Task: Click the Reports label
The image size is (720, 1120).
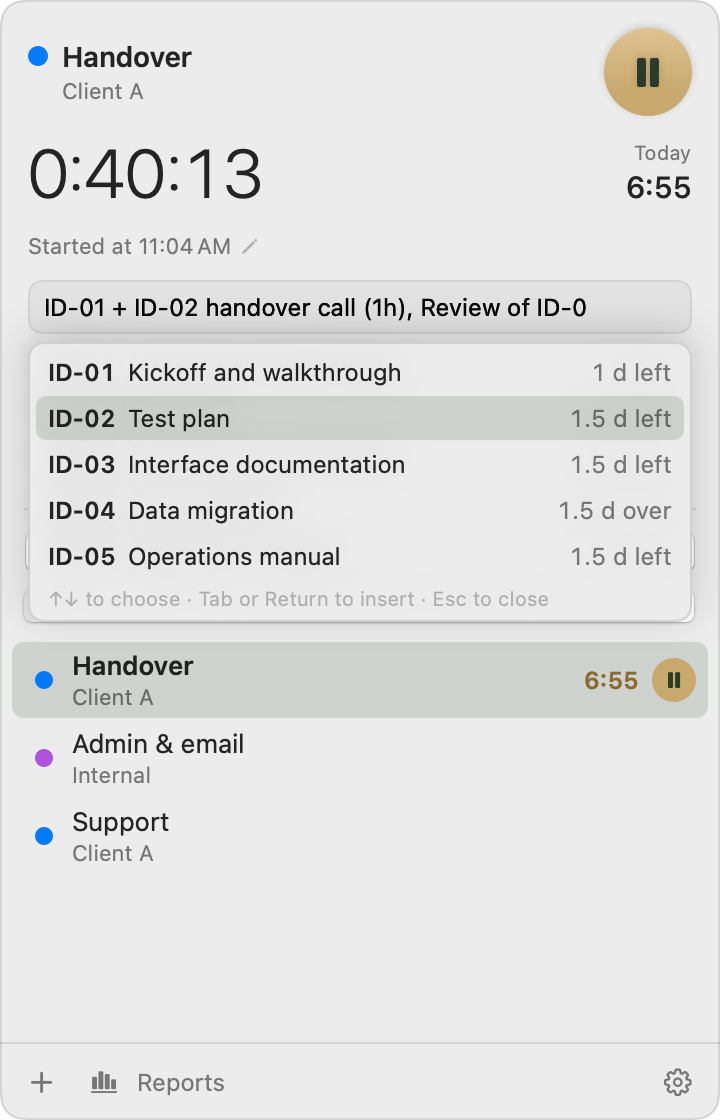Action: pyautogui.click(x=181, y=1083)
